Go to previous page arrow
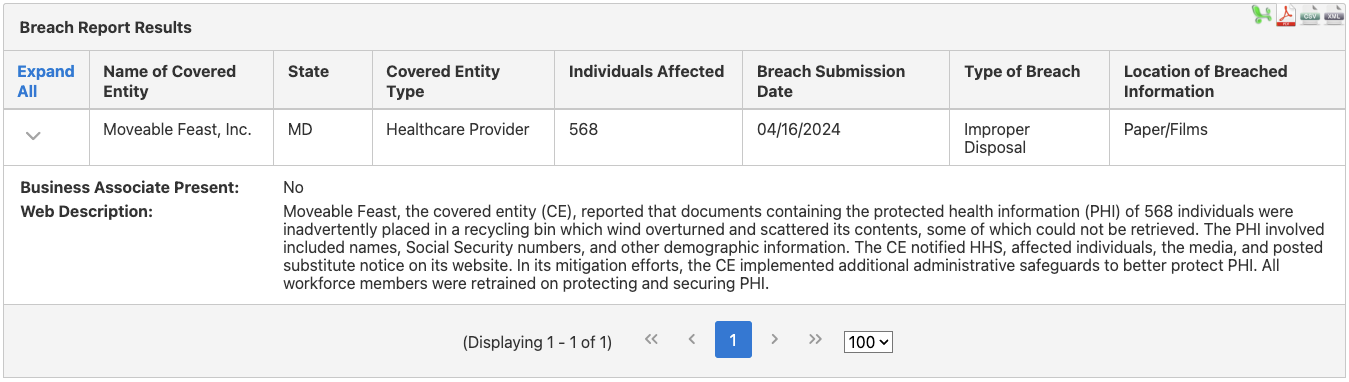The width and height of the screenshot is (1349, 382). 691,340
